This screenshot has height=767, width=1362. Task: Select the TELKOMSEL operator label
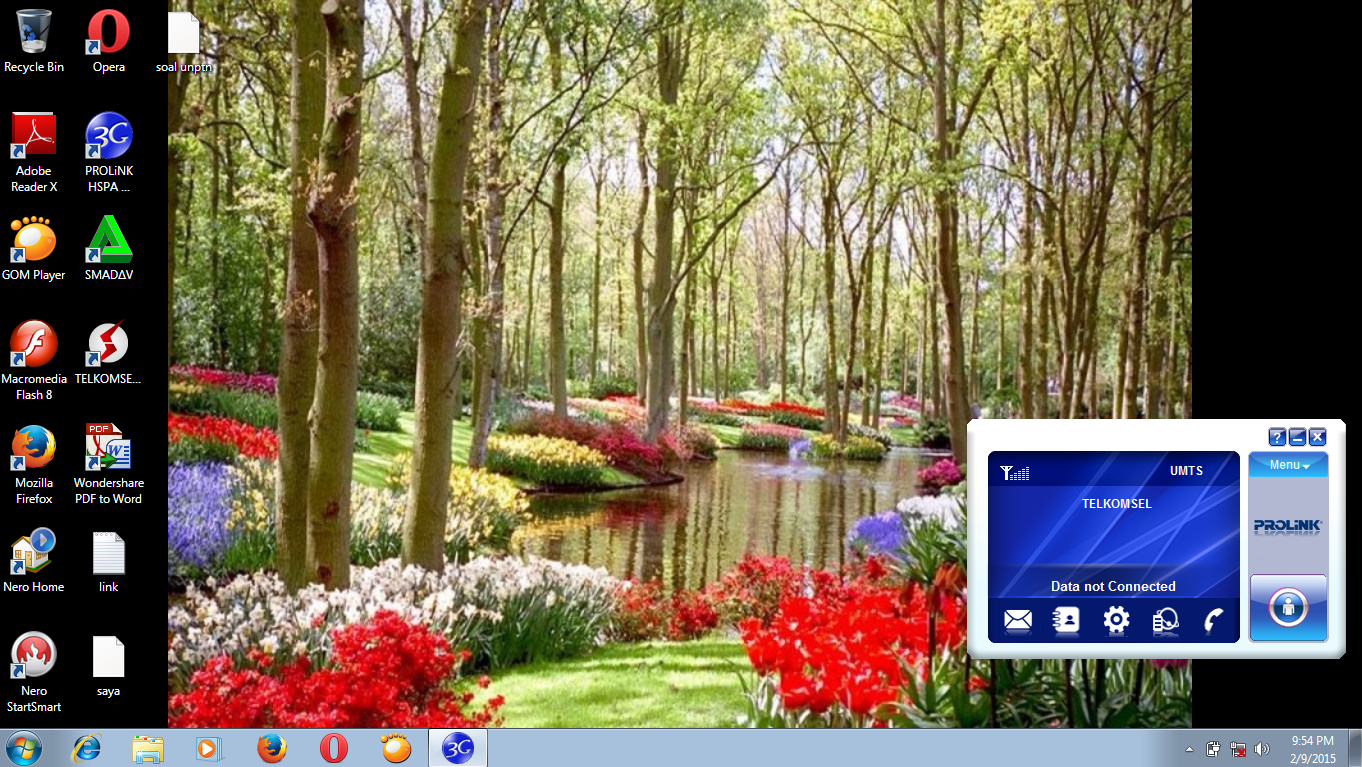[1115, 504]
